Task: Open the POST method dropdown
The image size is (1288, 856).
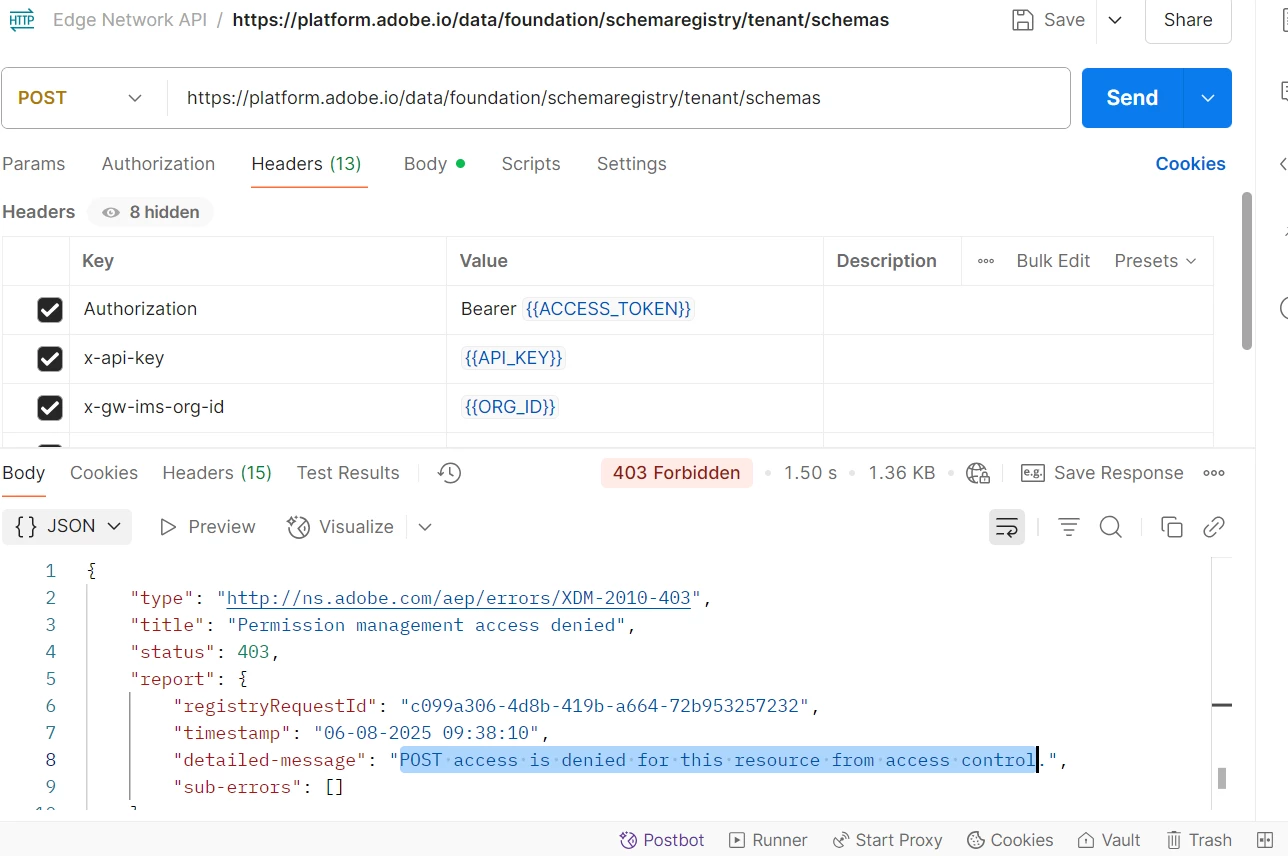Action: tap(81, 98)
